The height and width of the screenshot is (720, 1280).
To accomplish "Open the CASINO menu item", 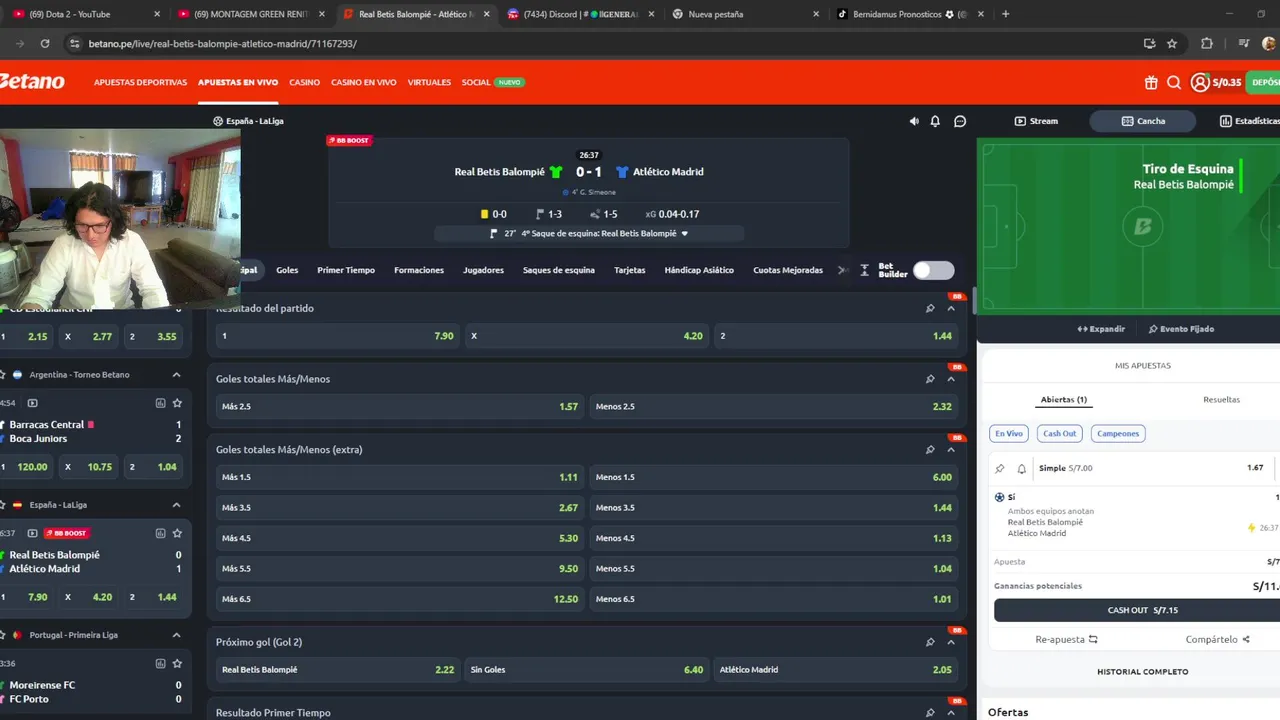I will (305, 82).
